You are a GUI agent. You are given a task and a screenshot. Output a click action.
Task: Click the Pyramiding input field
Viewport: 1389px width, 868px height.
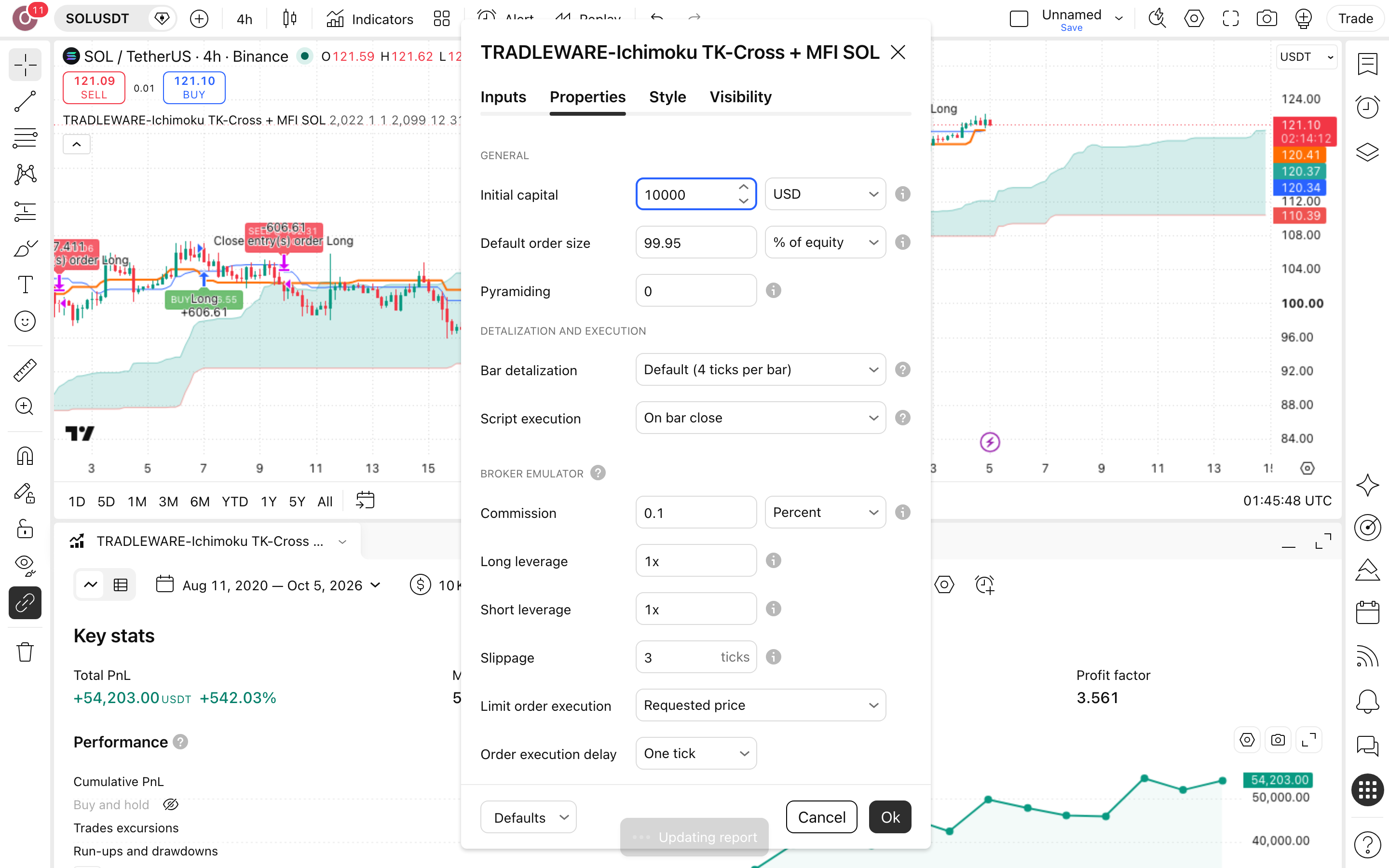(x=695, y=290)
